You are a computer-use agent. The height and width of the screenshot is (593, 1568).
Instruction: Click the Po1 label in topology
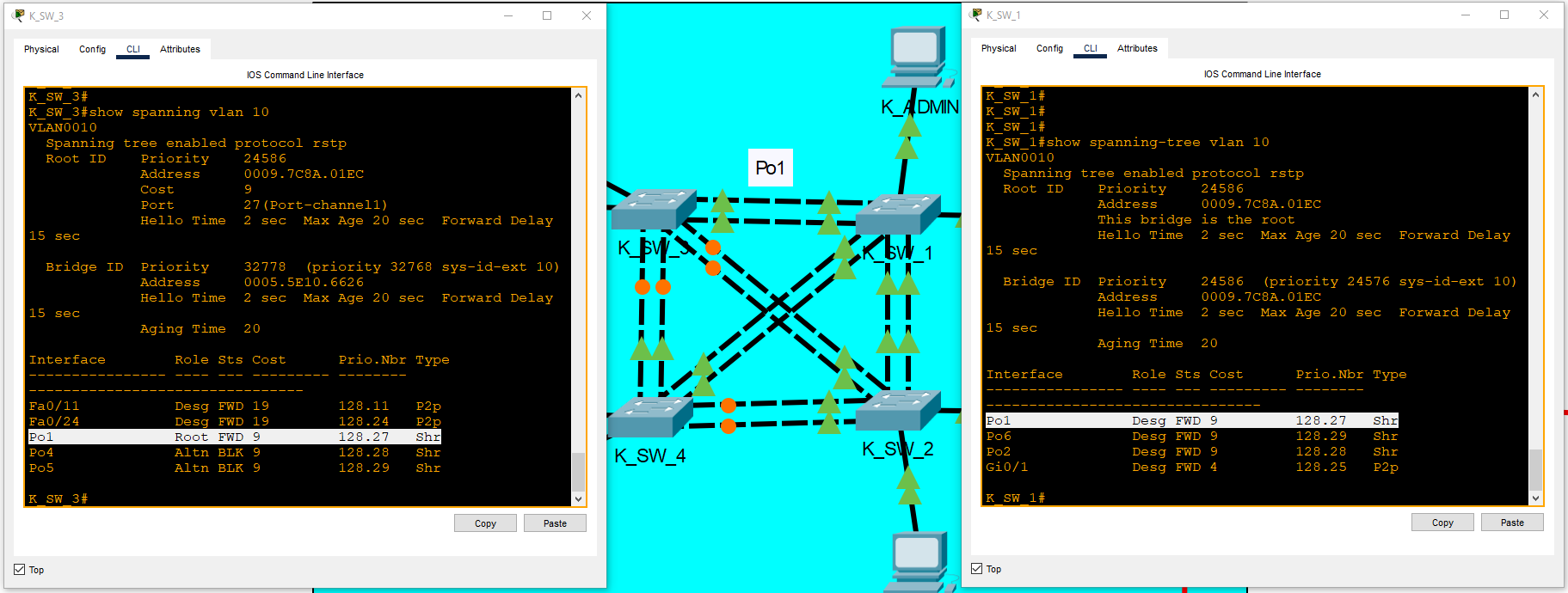coord(770,168)
